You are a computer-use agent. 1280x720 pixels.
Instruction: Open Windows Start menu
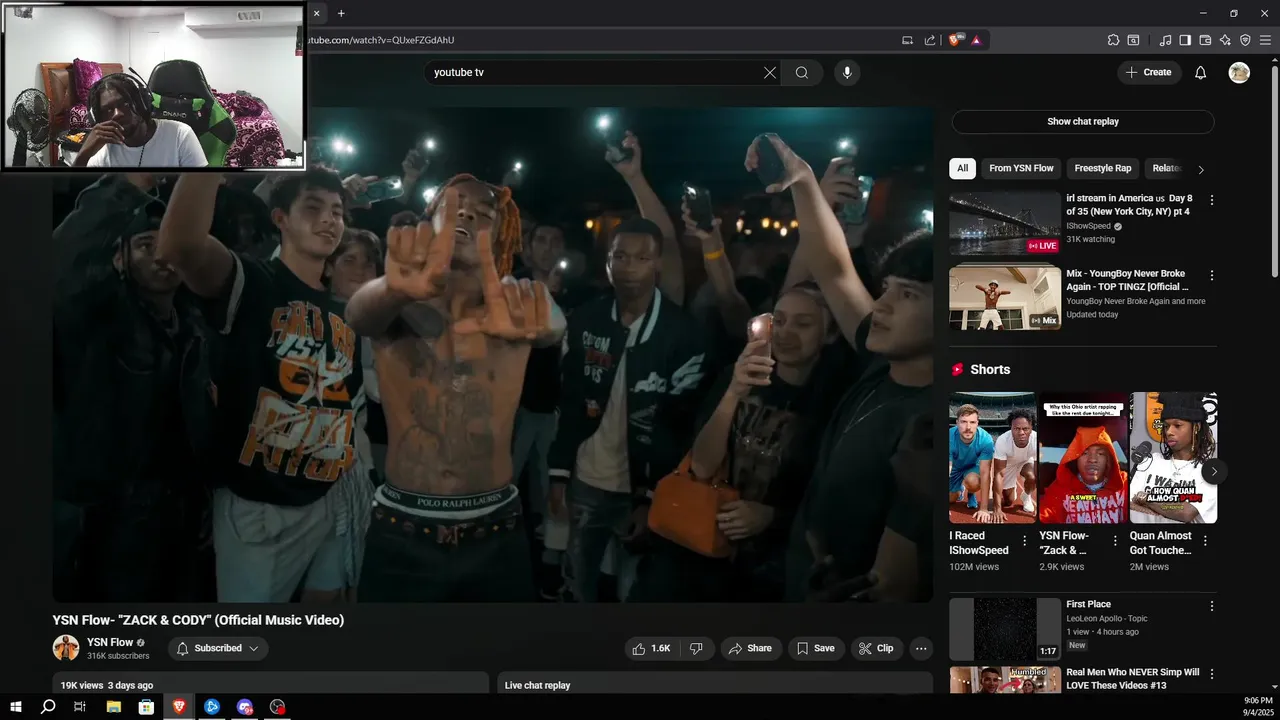click(15, 707)
